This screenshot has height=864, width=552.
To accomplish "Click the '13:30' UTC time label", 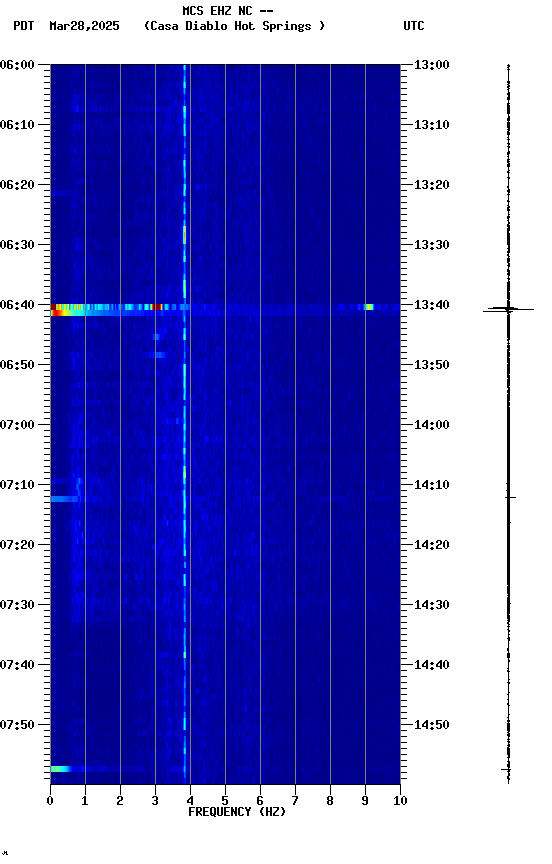I will coord(432,245).
